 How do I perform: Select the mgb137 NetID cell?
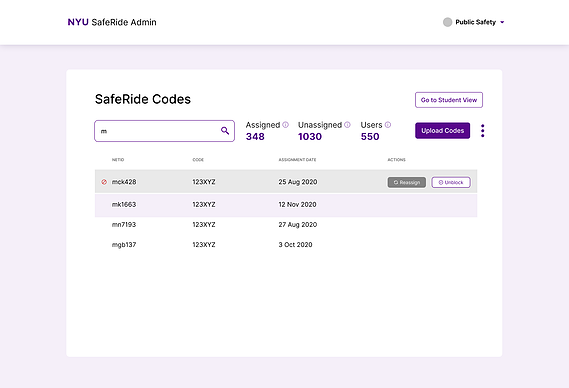(124, 245)
